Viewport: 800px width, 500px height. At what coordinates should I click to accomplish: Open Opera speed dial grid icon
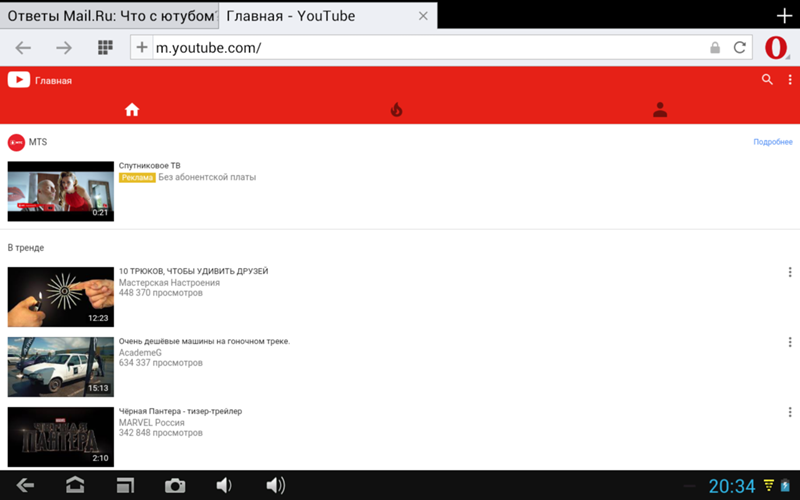pyautogui.click(x=105, y=48)
